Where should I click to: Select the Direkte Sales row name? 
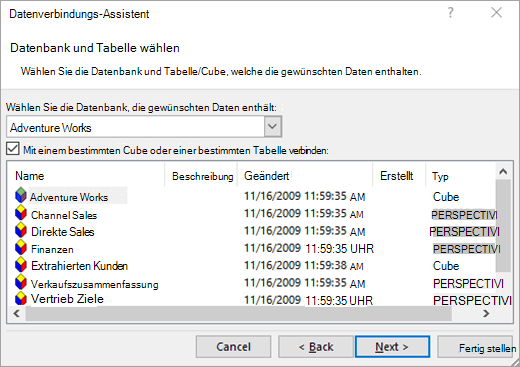[63, 232]
